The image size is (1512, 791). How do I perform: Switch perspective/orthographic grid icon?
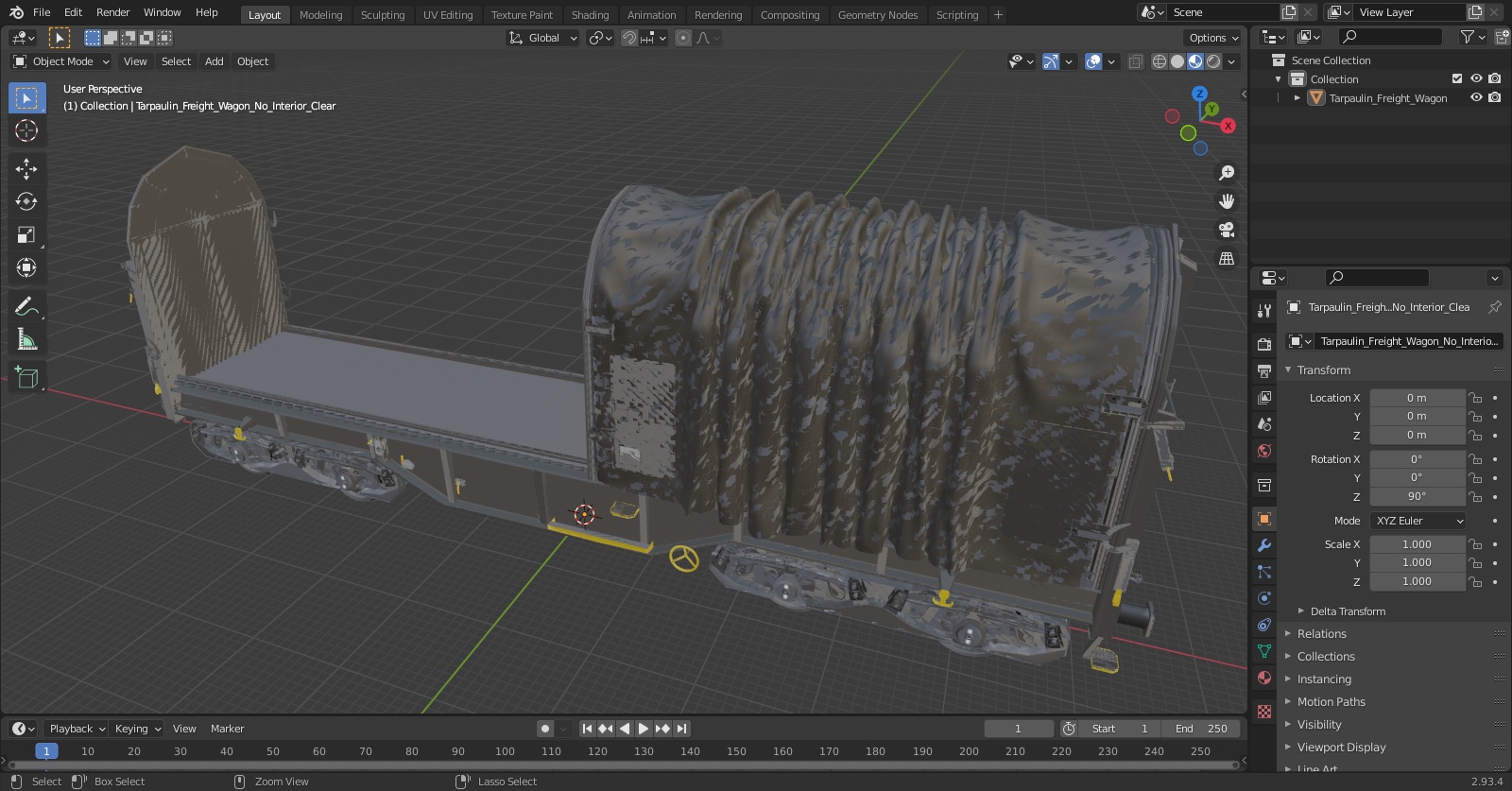(1227, 258)
